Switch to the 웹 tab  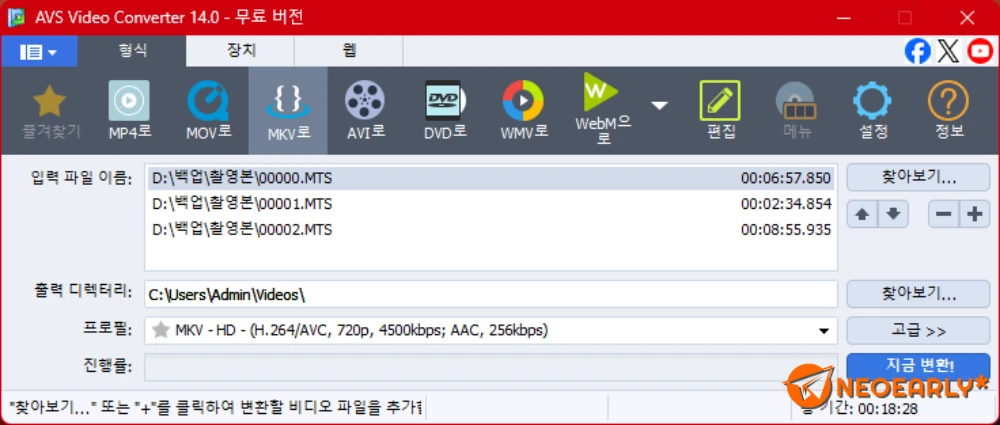(x=349, y=52)
